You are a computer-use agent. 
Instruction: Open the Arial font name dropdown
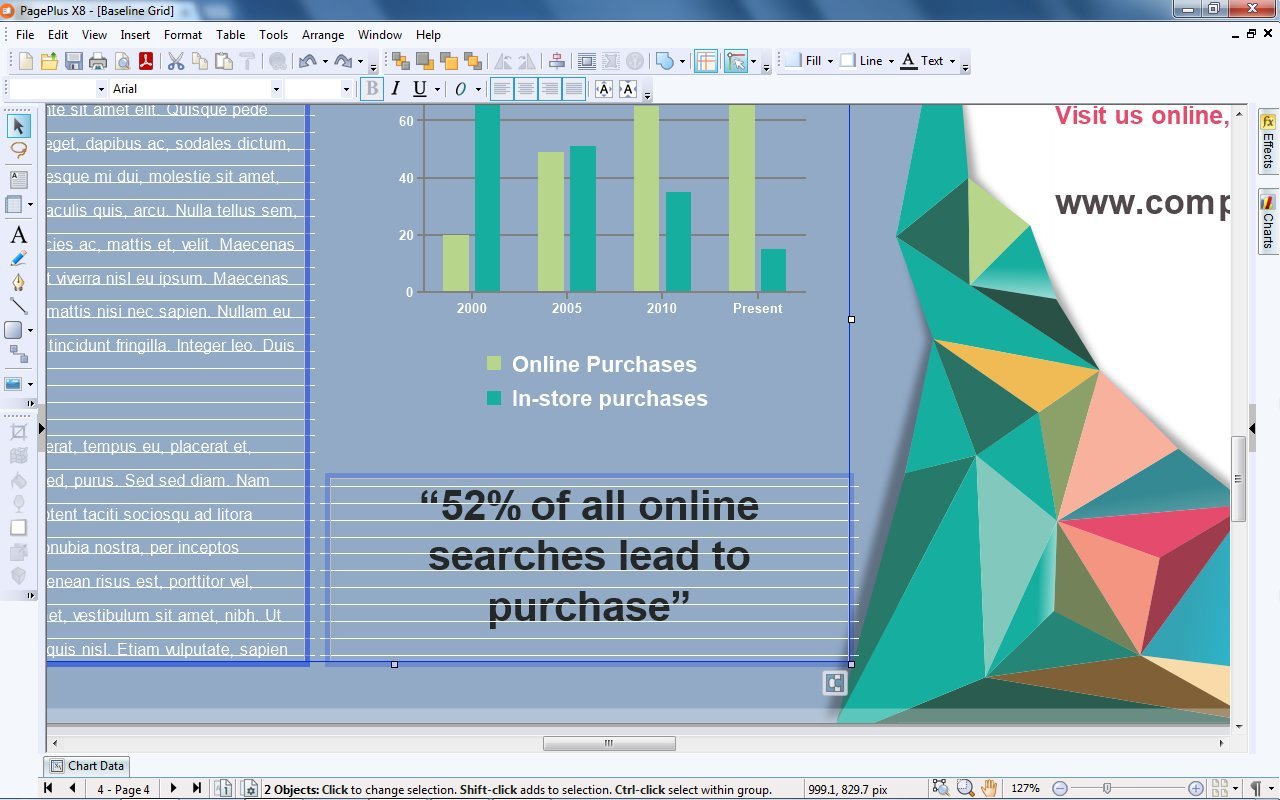[276, 89]
